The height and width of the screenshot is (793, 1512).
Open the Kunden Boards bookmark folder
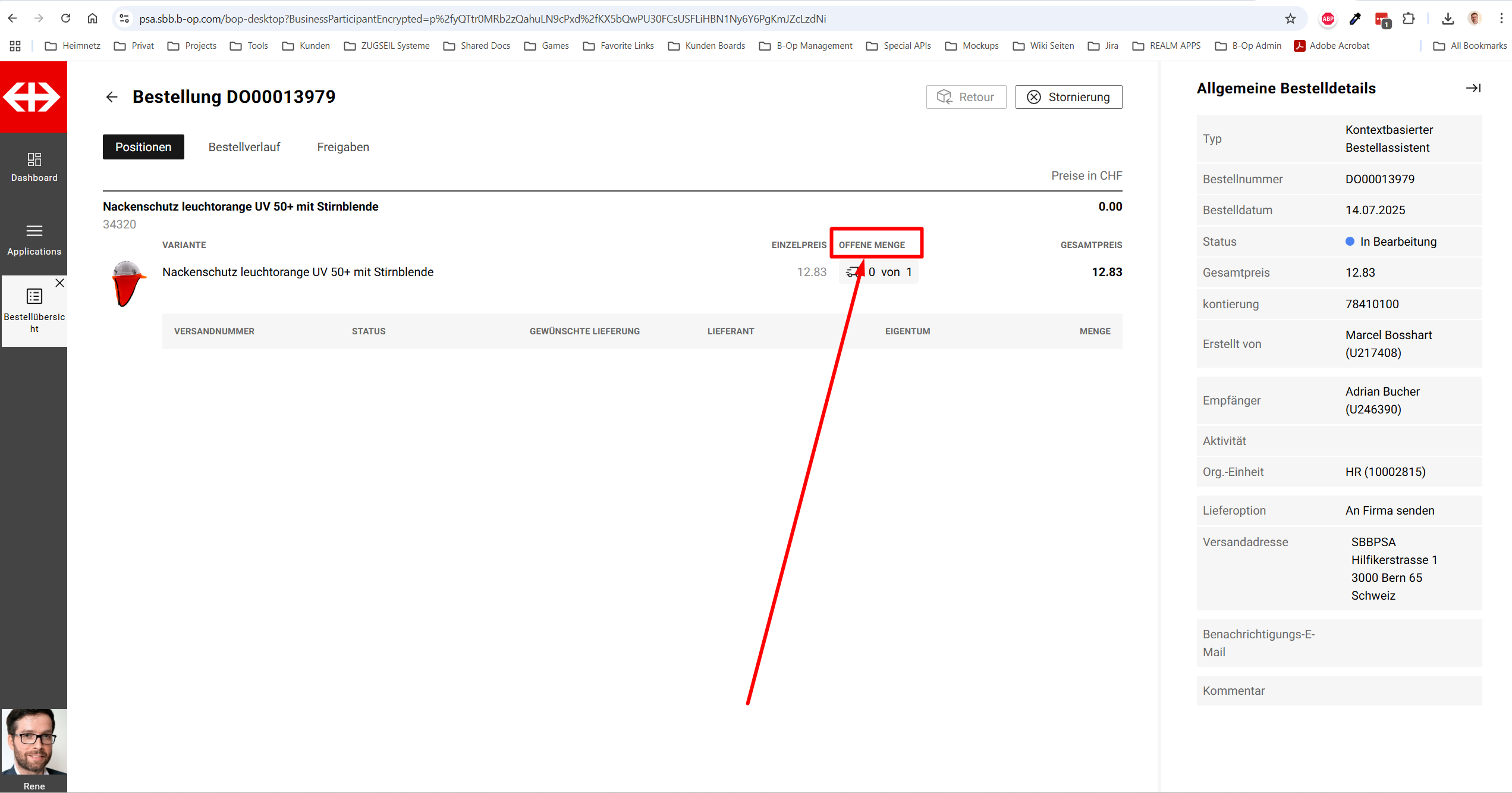pos(706,46)
